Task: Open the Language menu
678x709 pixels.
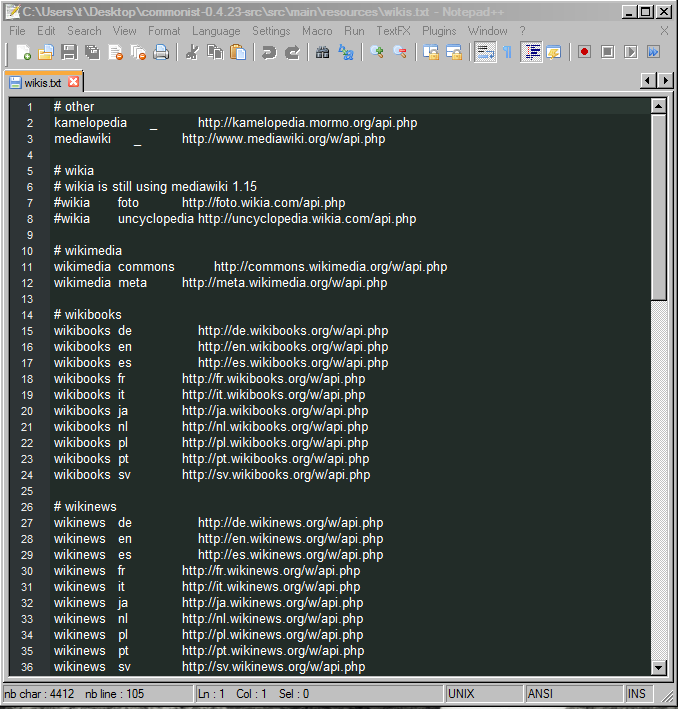Action: 216,31
